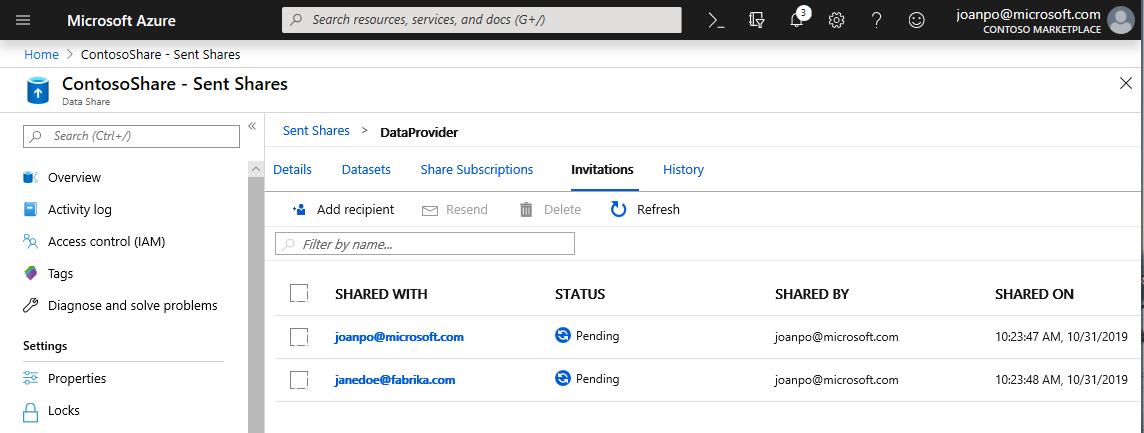
Task: Click the 10:23:48 AM shared-on cell
Action: (1061, 380)
